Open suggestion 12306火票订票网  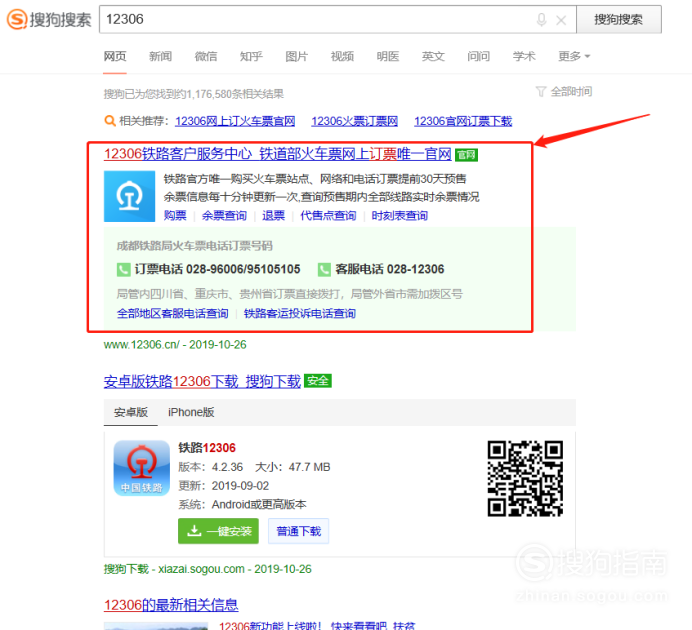pos(354,121)
